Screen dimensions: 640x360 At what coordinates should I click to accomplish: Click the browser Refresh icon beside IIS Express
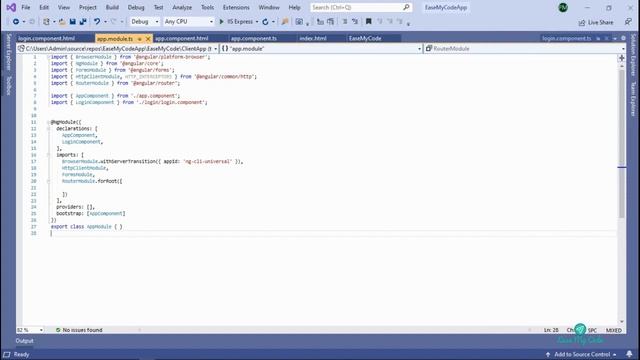(265, 22)
